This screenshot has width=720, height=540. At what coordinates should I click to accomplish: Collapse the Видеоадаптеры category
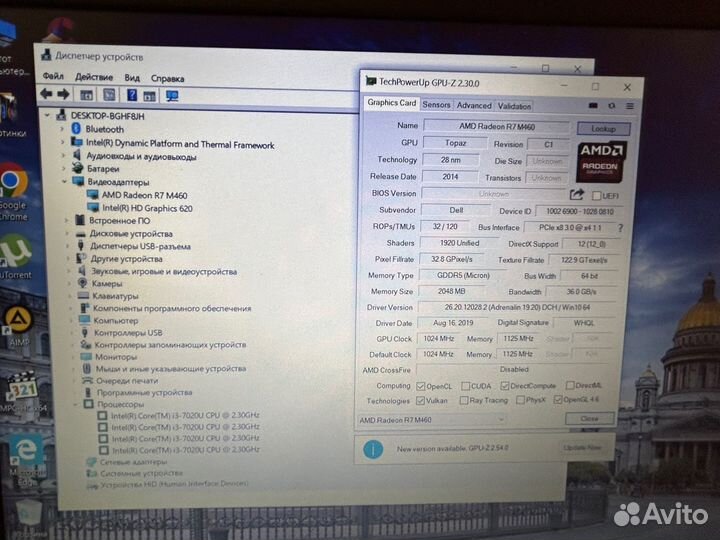64,181
